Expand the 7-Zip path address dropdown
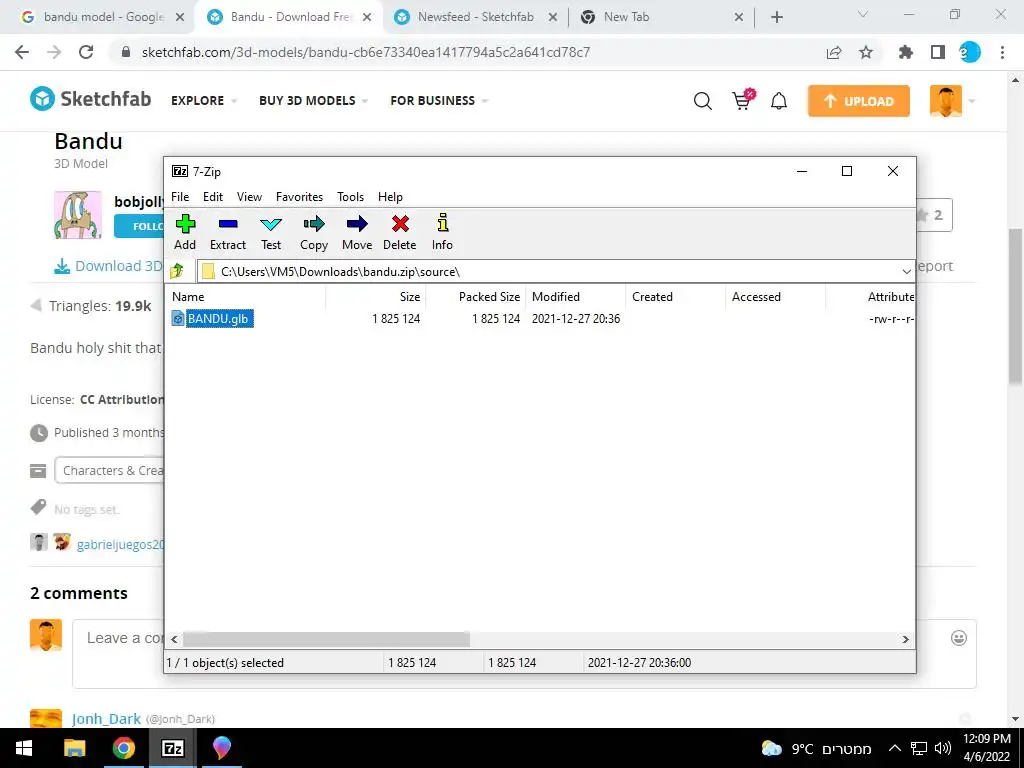 [x=906, y=272]
